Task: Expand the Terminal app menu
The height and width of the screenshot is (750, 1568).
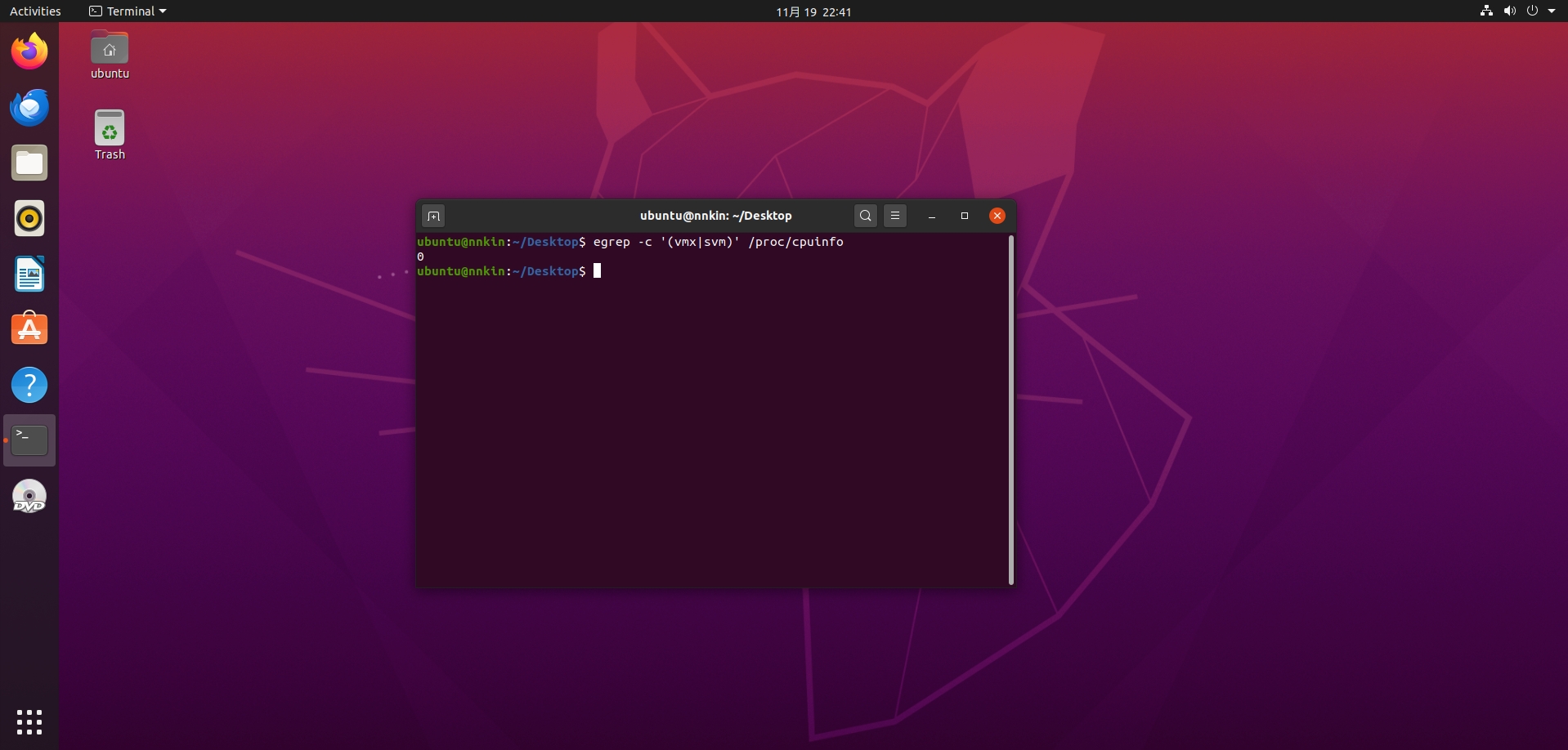Action: point(128,11)
